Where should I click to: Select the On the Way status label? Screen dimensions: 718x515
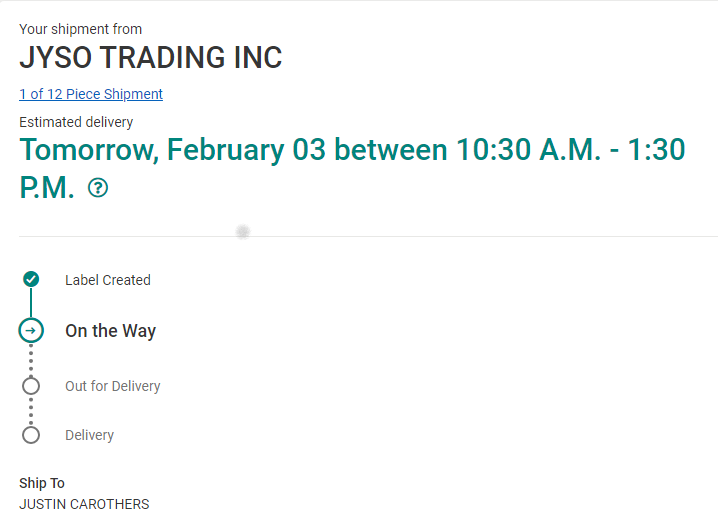(x=111, y=331)
